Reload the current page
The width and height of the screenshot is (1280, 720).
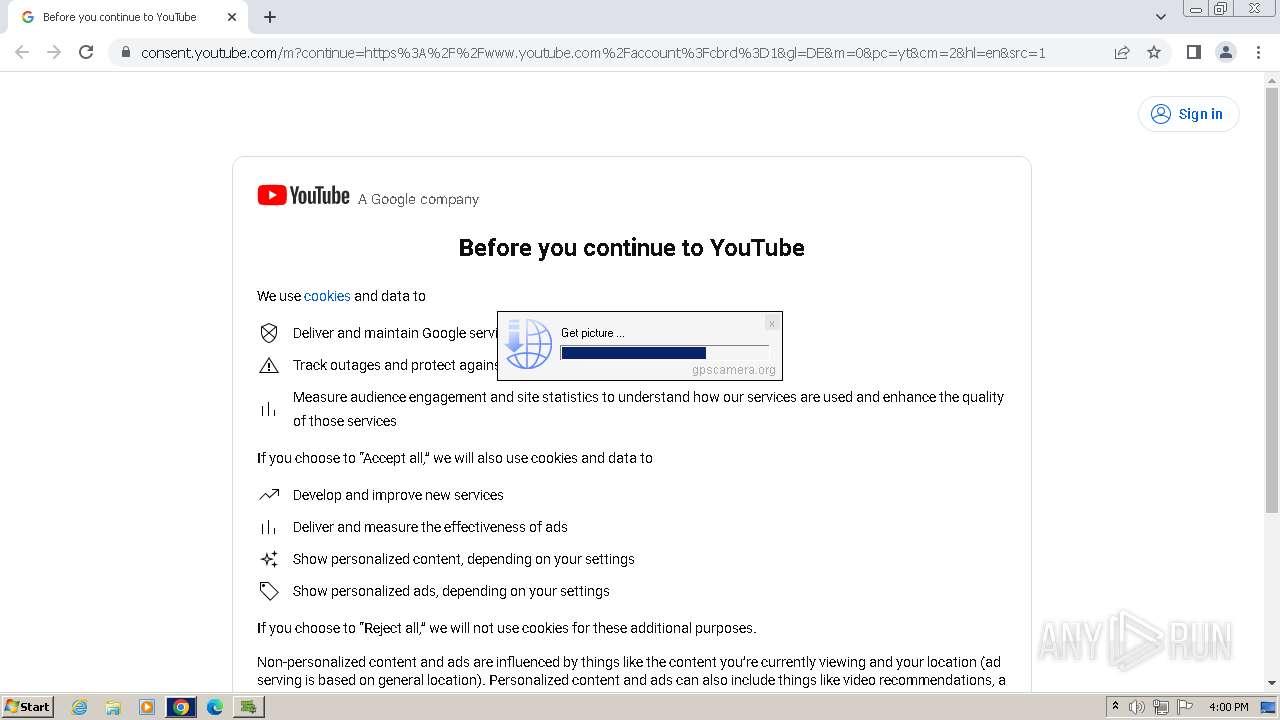86,52
